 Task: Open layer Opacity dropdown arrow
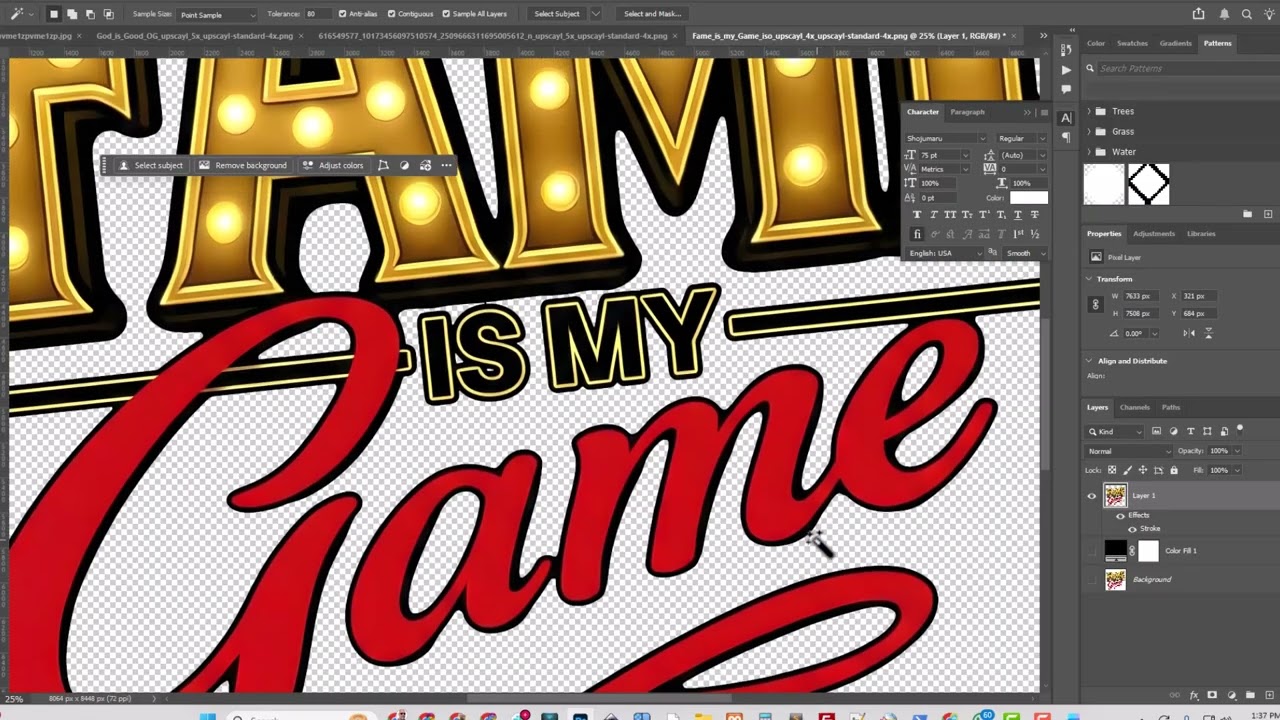click(x=1238, y=451)
